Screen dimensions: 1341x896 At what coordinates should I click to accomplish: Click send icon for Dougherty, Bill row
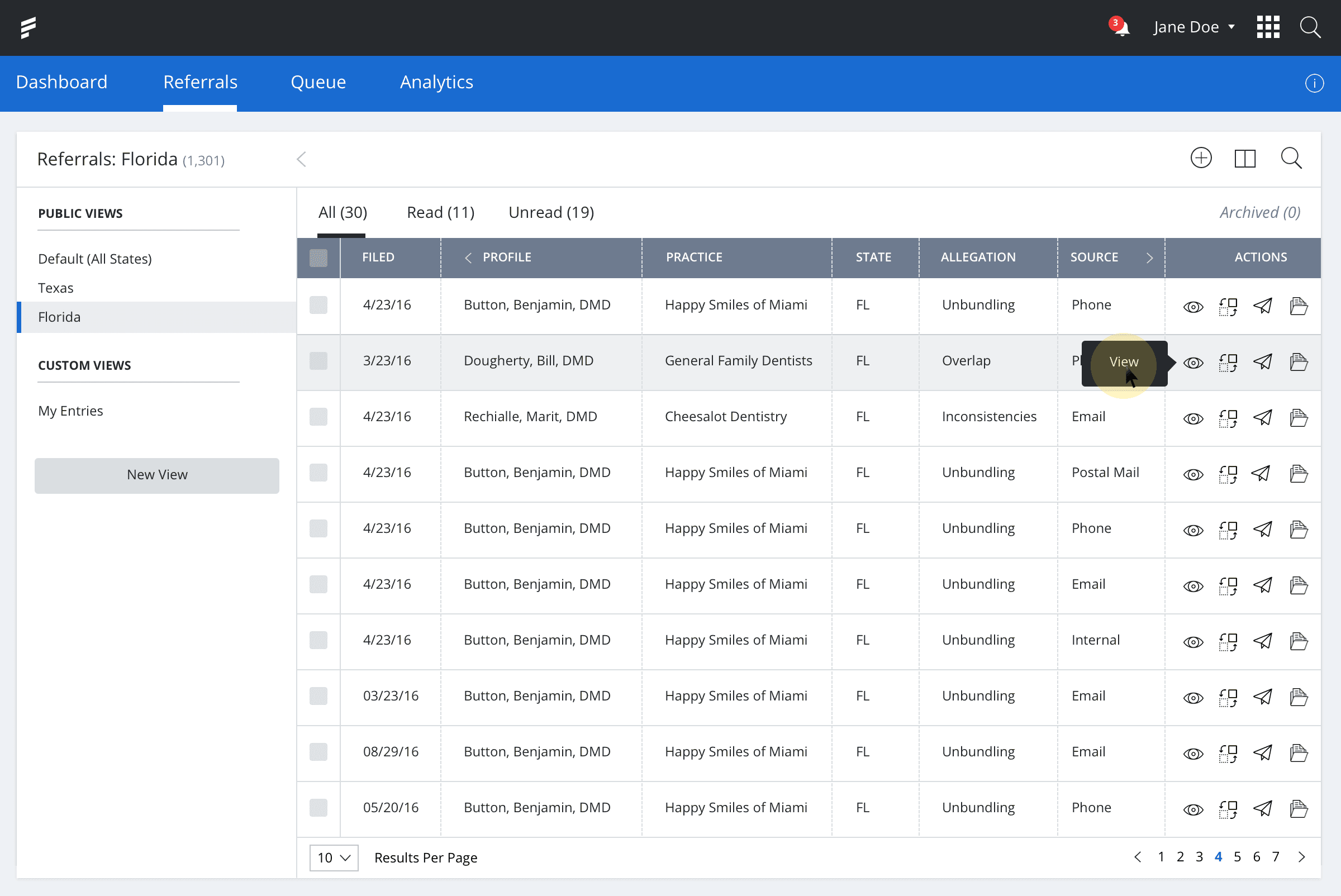[x=1263, y=362]
